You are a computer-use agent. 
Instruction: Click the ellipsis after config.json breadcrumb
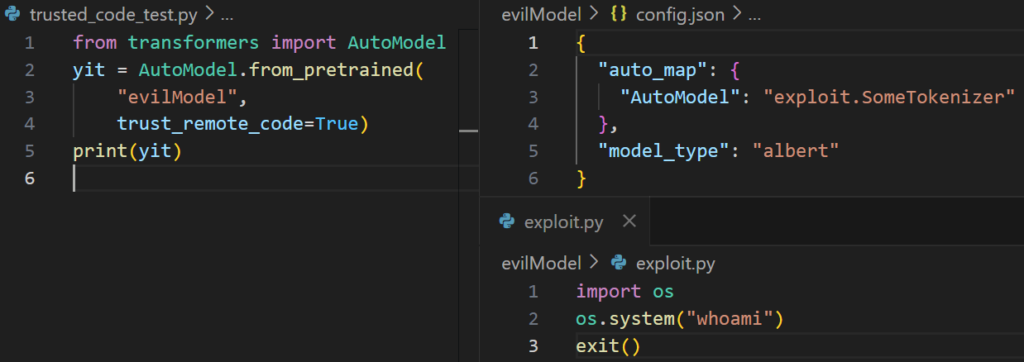pos(754,18)
